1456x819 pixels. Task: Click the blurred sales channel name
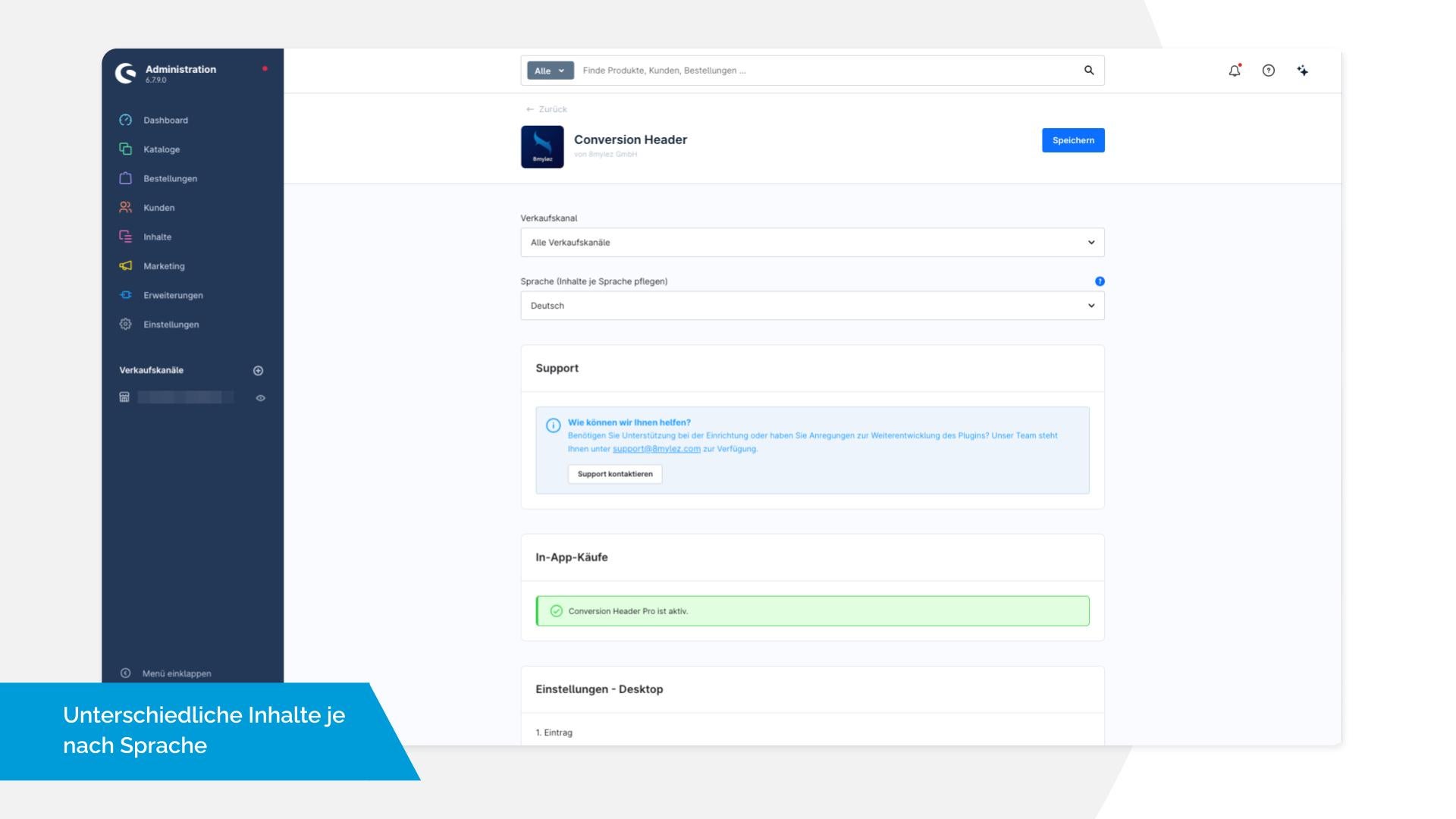click(185, 397)
